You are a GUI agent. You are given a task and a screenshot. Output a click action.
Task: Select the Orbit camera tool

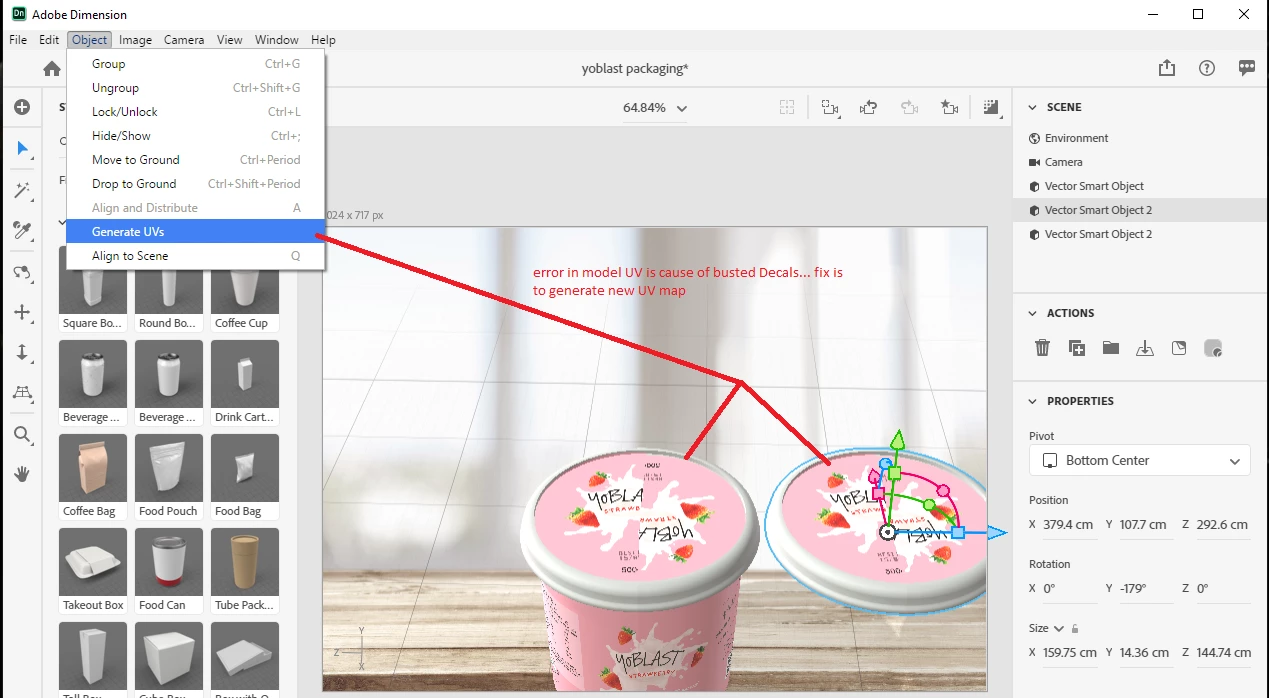click(22, 272)
